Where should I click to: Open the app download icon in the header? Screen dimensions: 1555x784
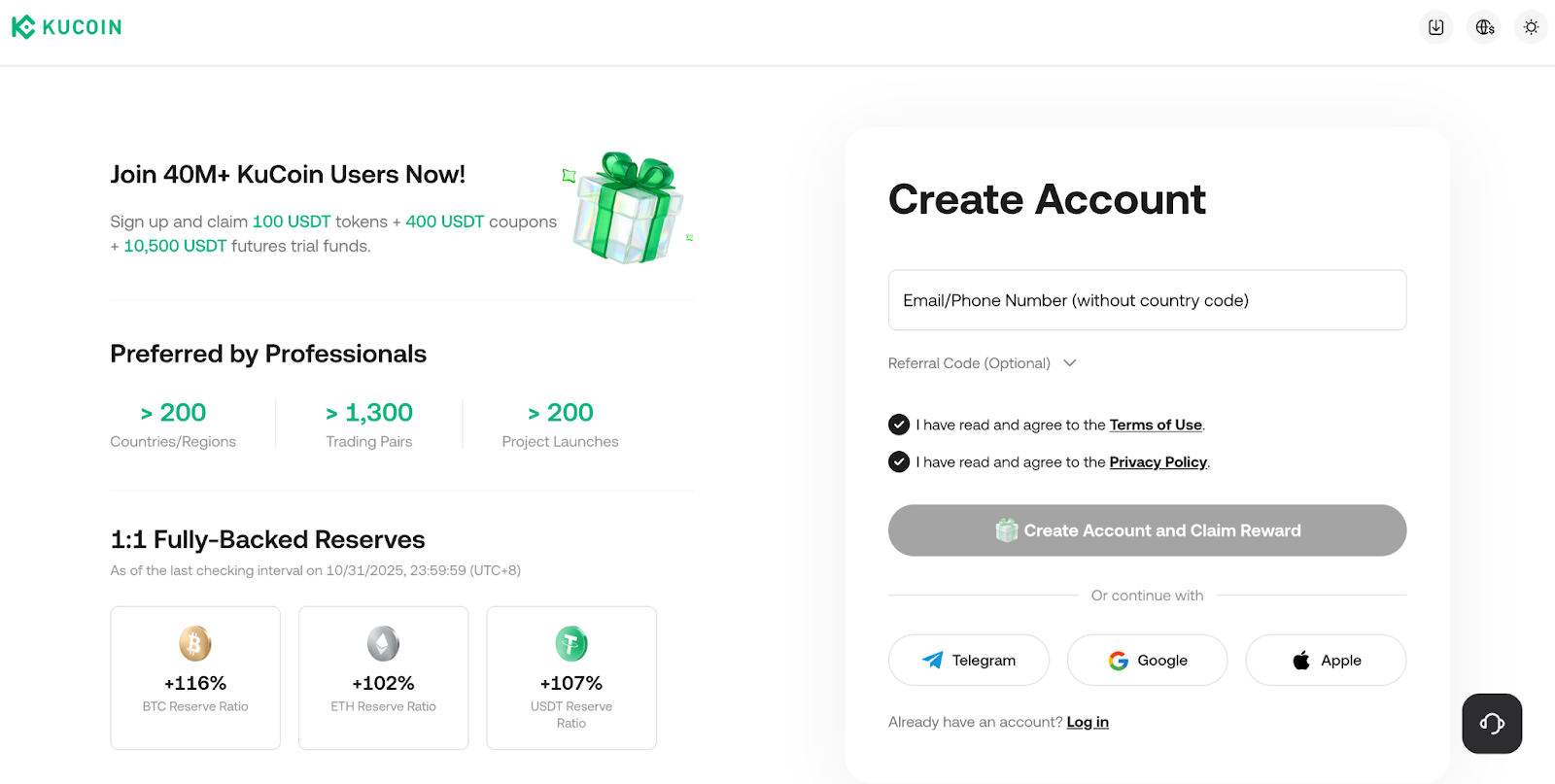[1435, 27]
